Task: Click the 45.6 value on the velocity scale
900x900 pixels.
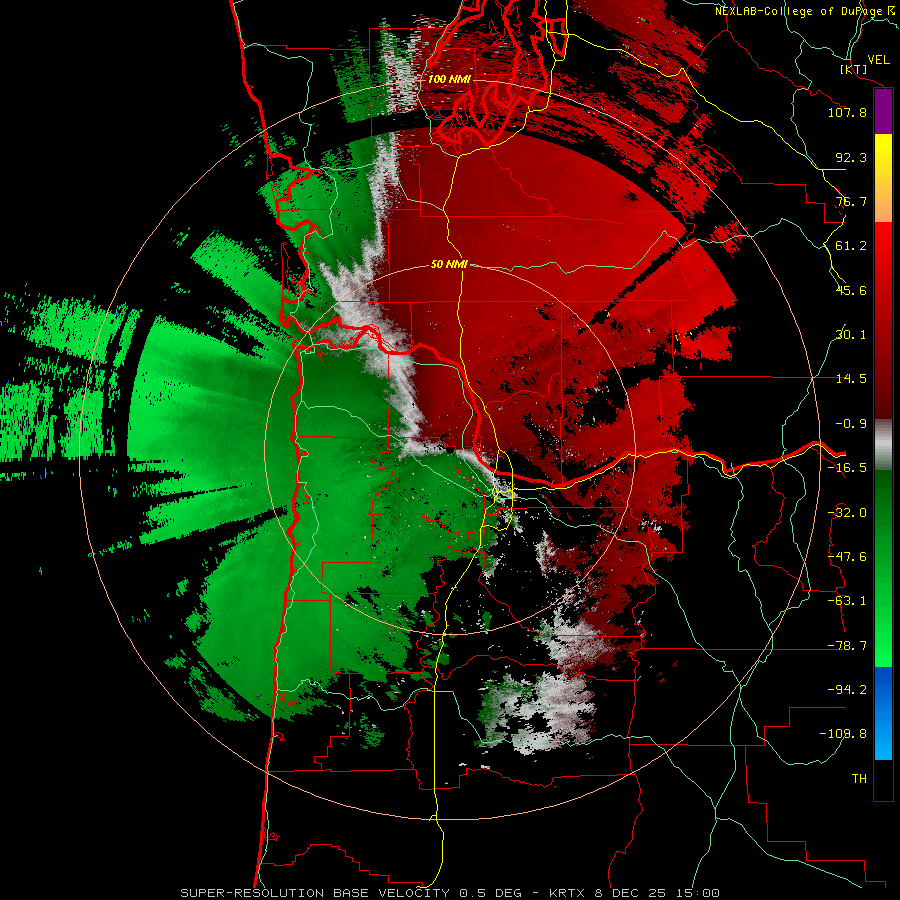Action: click(x=851, y=290)
